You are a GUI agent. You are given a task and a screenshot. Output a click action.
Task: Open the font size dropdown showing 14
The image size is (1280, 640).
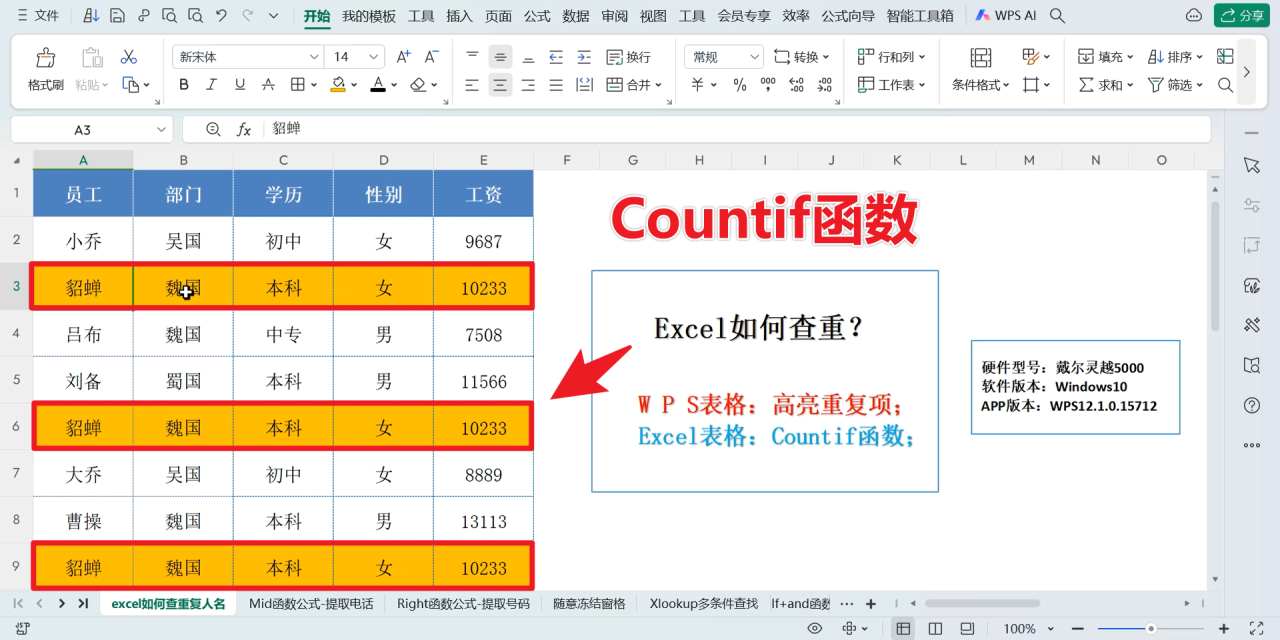click(x=375, y=57)
